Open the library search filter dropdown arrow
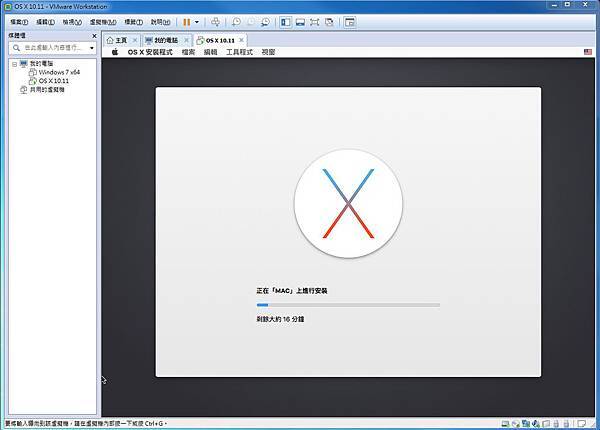 click(92, 48)
